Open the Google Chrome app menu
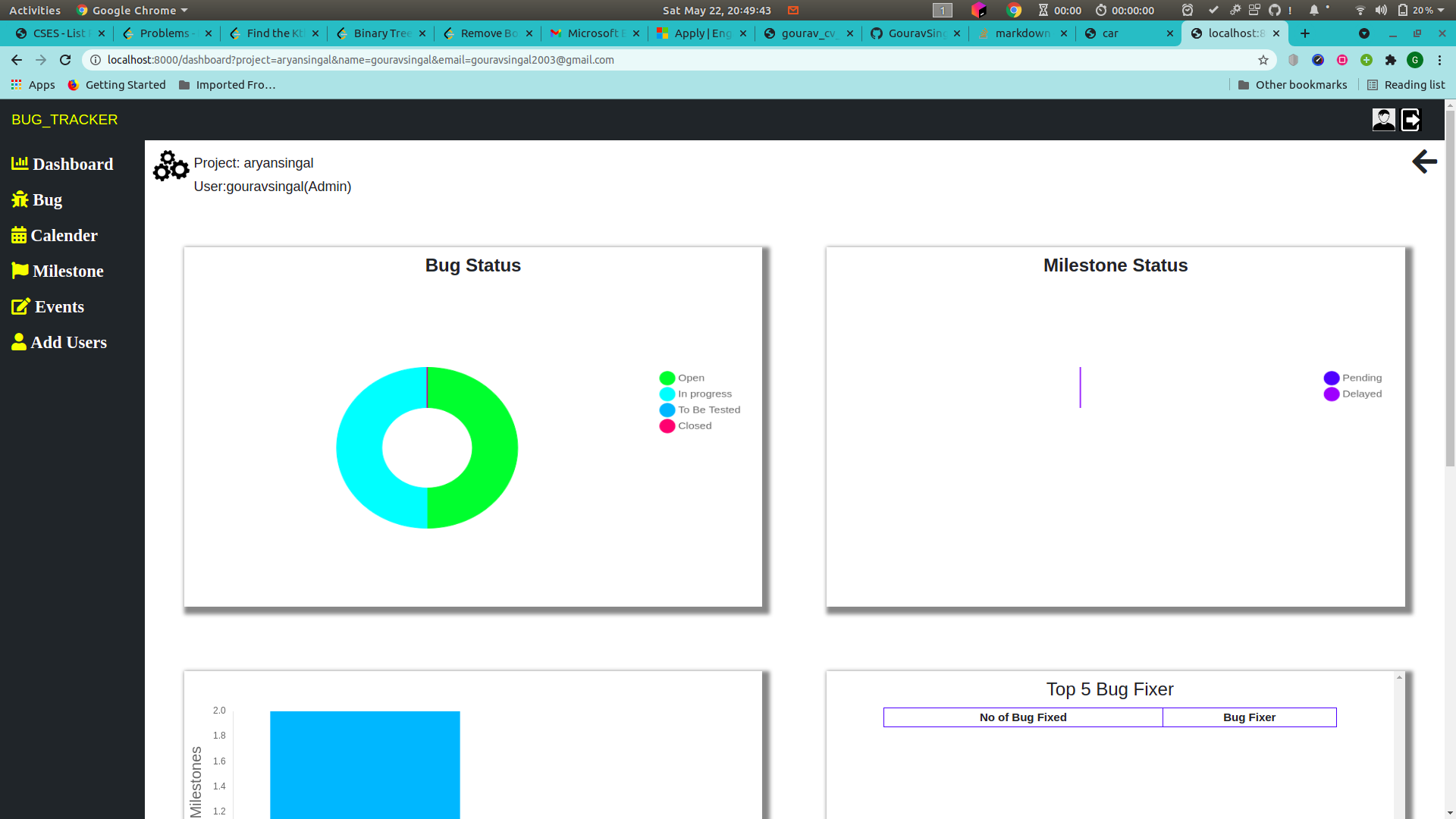 [x=132, y=10]
